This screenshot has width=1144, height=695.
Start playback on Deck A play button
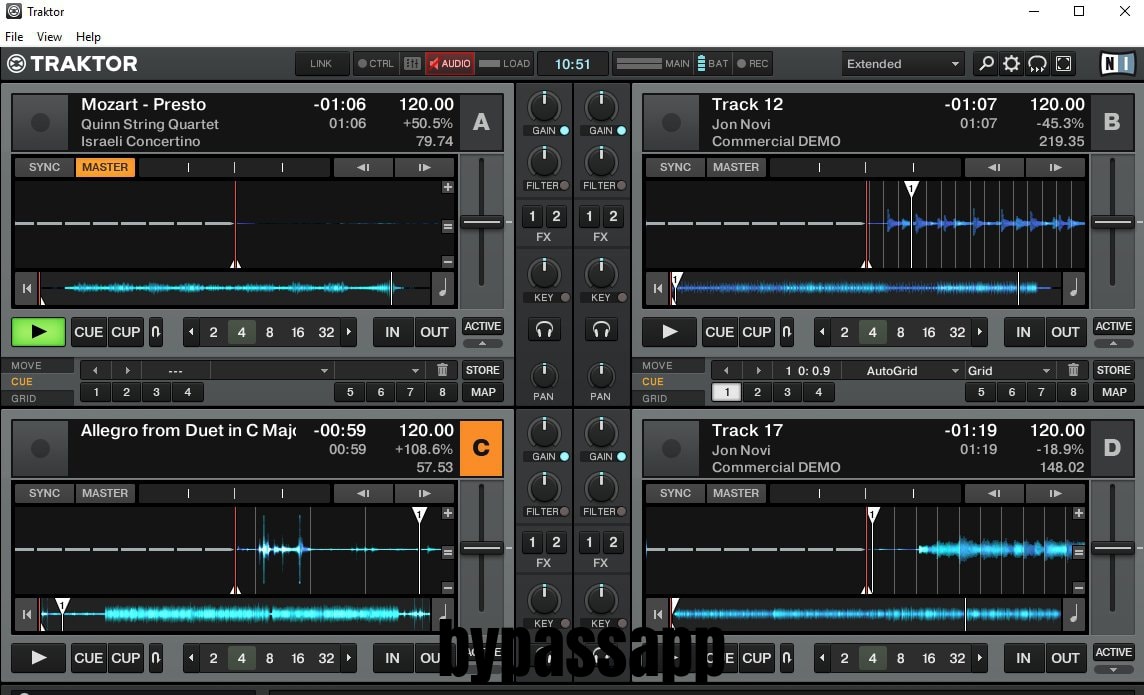click(39, 332)
